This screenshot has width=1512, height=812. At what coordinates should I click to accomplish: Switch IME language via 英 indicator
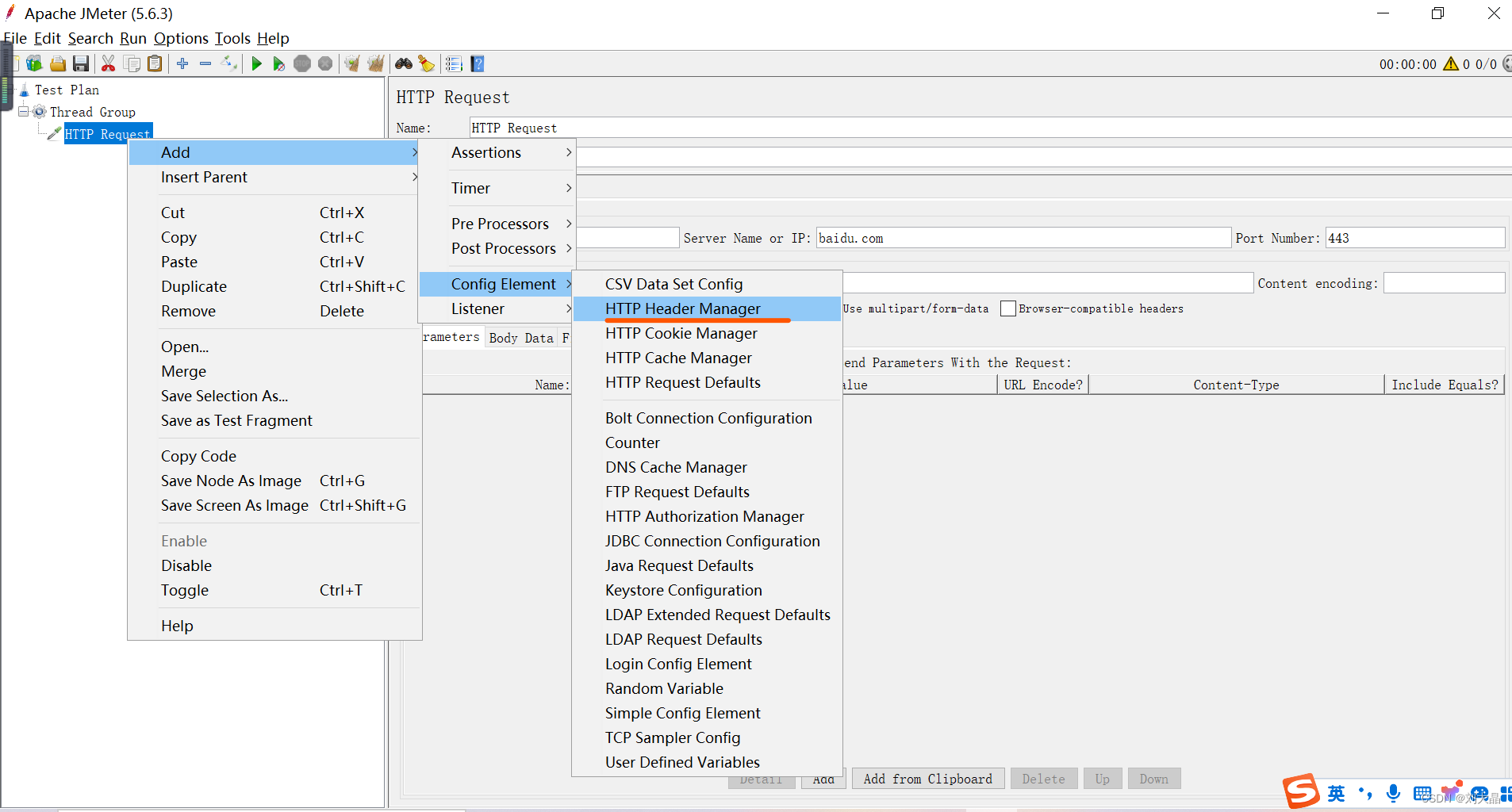(x=1337, y=793)
